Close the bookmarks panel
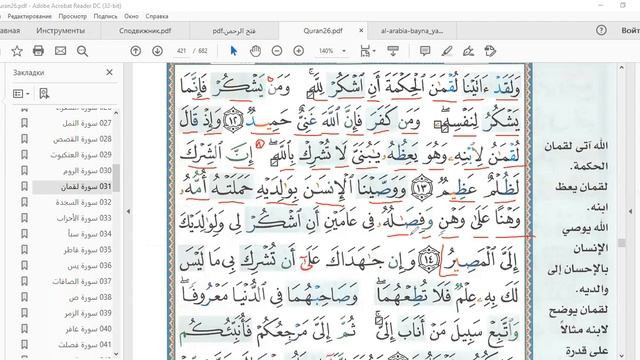640x360 pixels. tap(109, 72)
